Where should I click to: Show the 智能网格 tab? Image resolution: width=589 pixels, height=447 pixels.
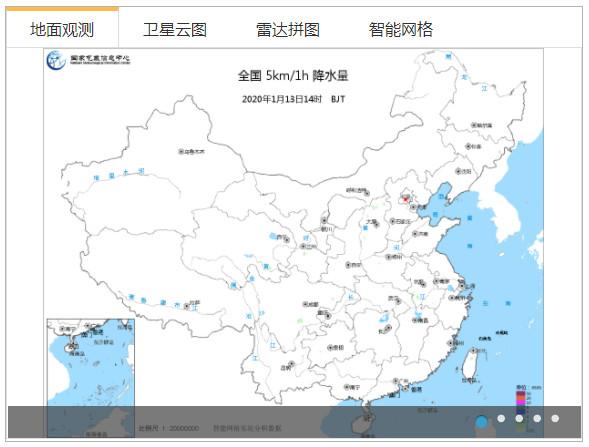(401, 29)
